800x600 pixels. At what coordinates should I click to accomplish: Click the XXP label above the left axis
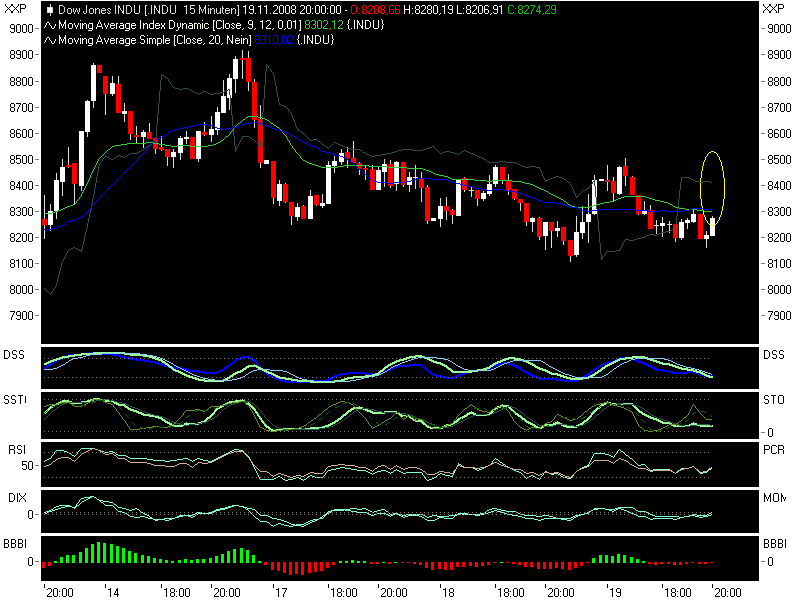[x=15, y=9]
